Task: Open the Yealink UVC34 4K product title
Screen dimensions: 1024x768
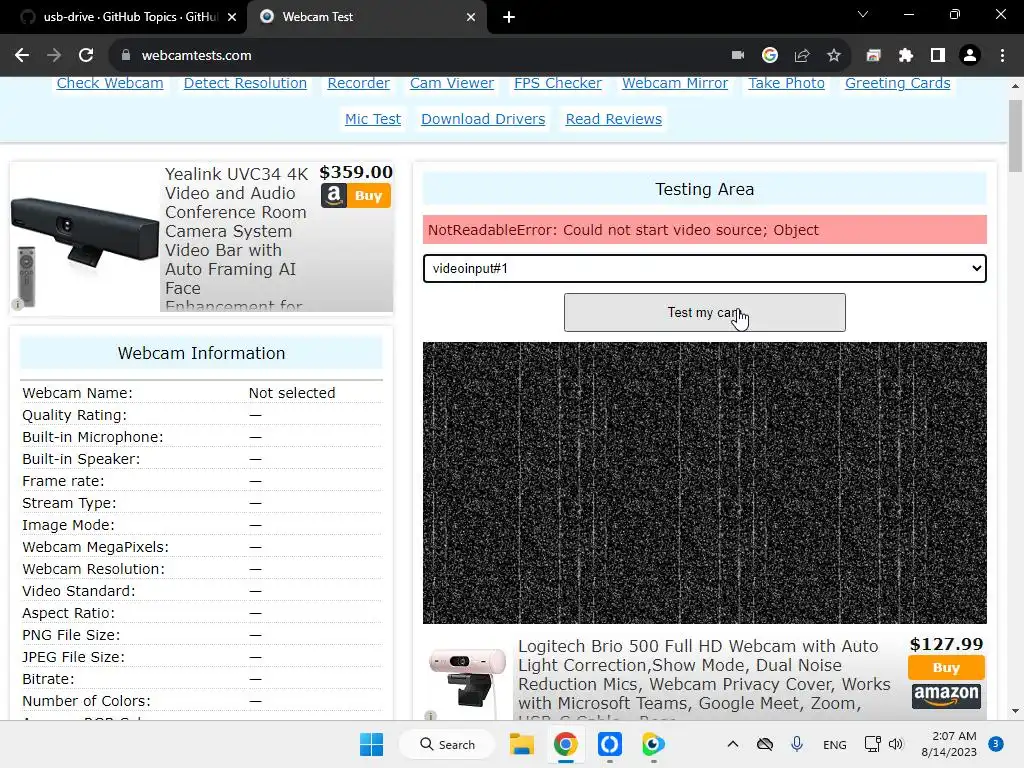Action: [236, 238]
